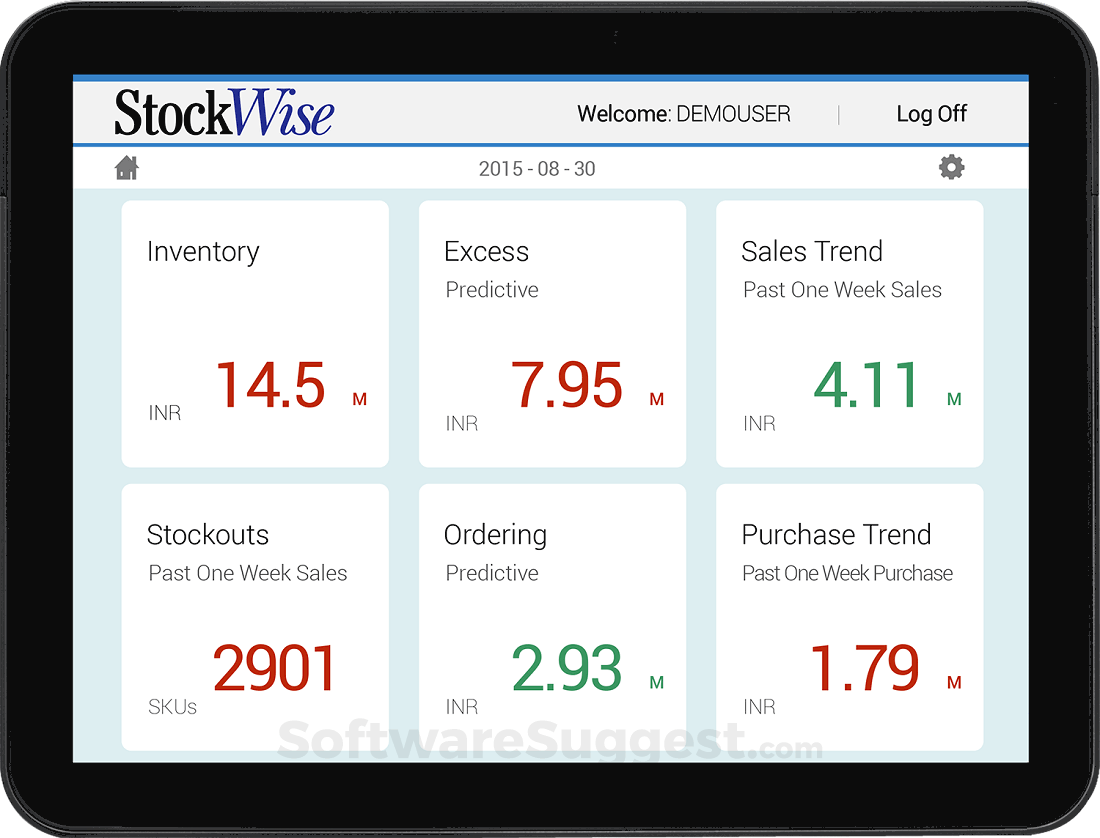Click the Past One Week Sales subtitle

pyautogui.click(x=842, y=290)
